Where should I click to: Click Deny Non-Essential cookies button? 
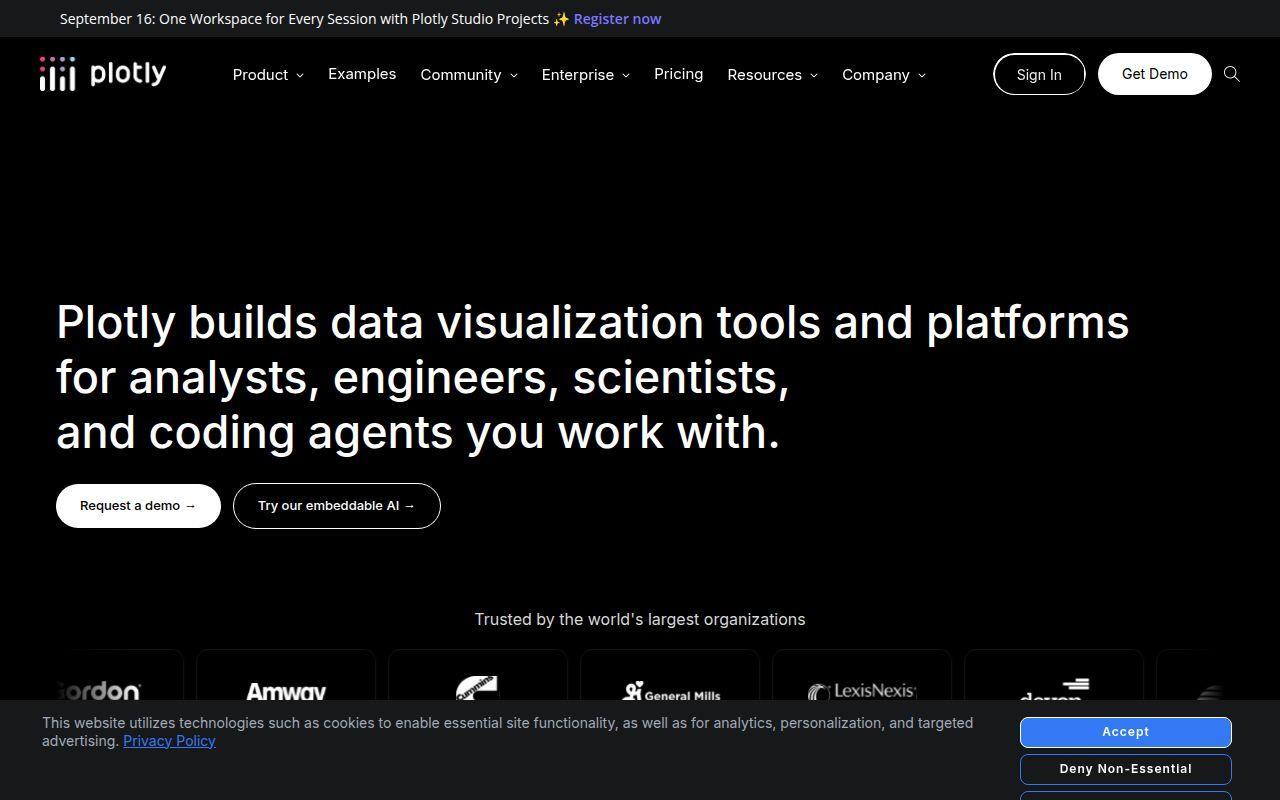(1126, 769)
